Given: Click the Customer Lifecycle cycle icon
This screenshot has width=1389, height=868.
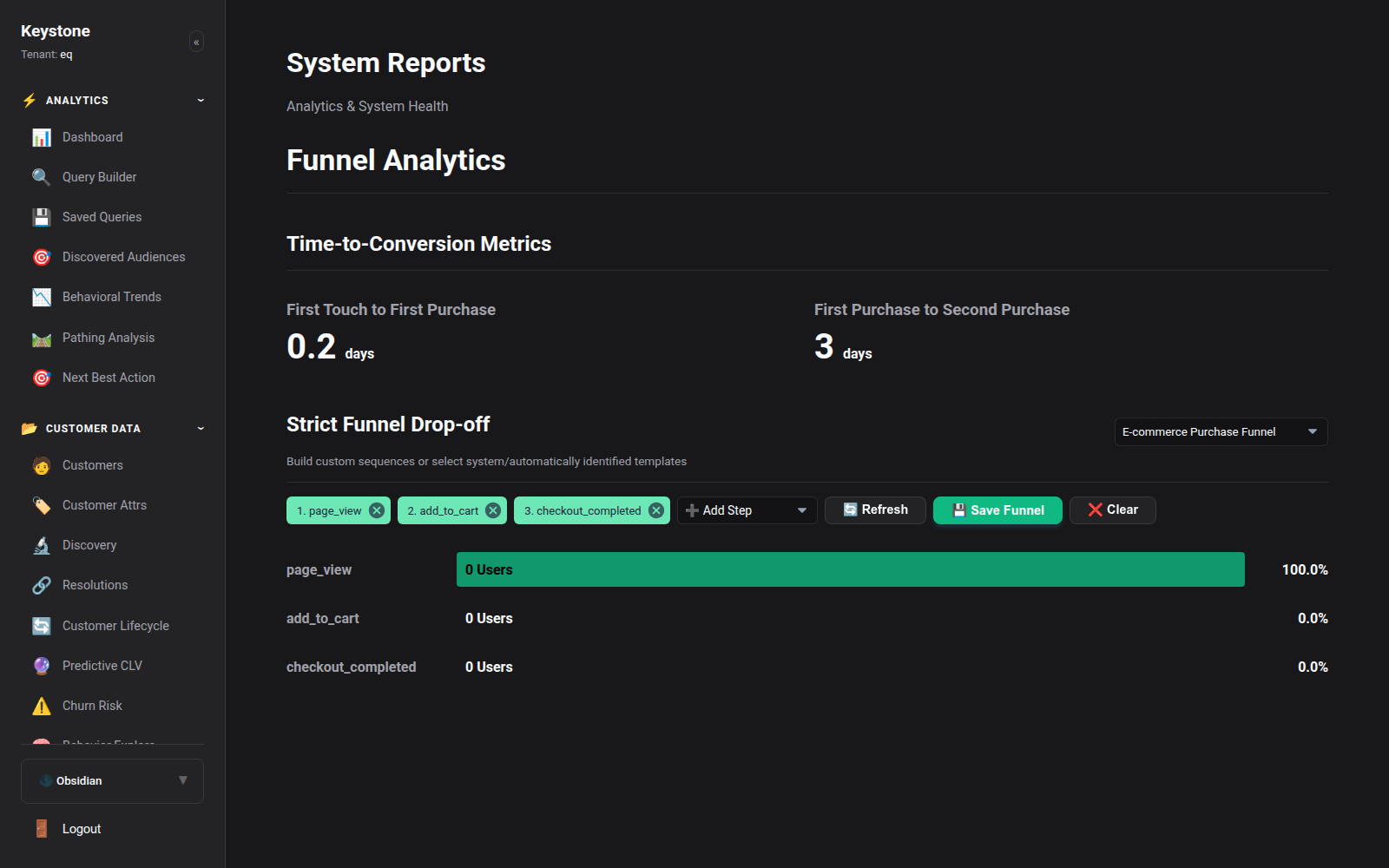Looking at the screenshot, I should click(x=42, y=626).
